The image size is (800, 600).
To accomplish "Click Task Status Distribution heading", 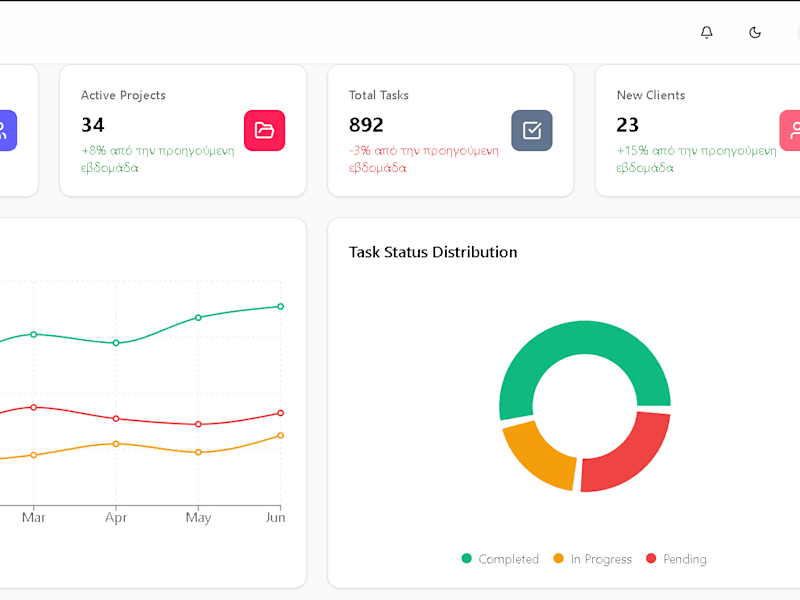I will click(433, 252).
